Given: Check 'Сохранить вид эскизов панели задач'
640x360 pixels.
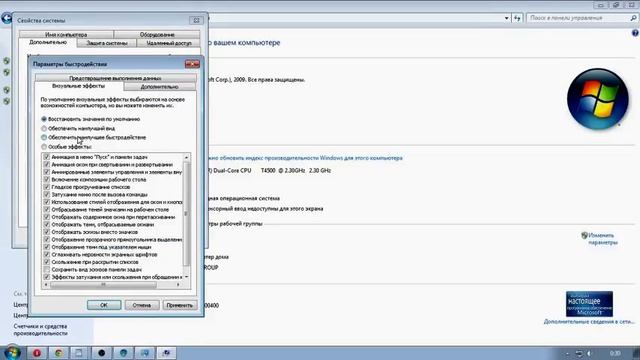Looking at the screenshot, I should pyautogui.click(x=47, y=270).
